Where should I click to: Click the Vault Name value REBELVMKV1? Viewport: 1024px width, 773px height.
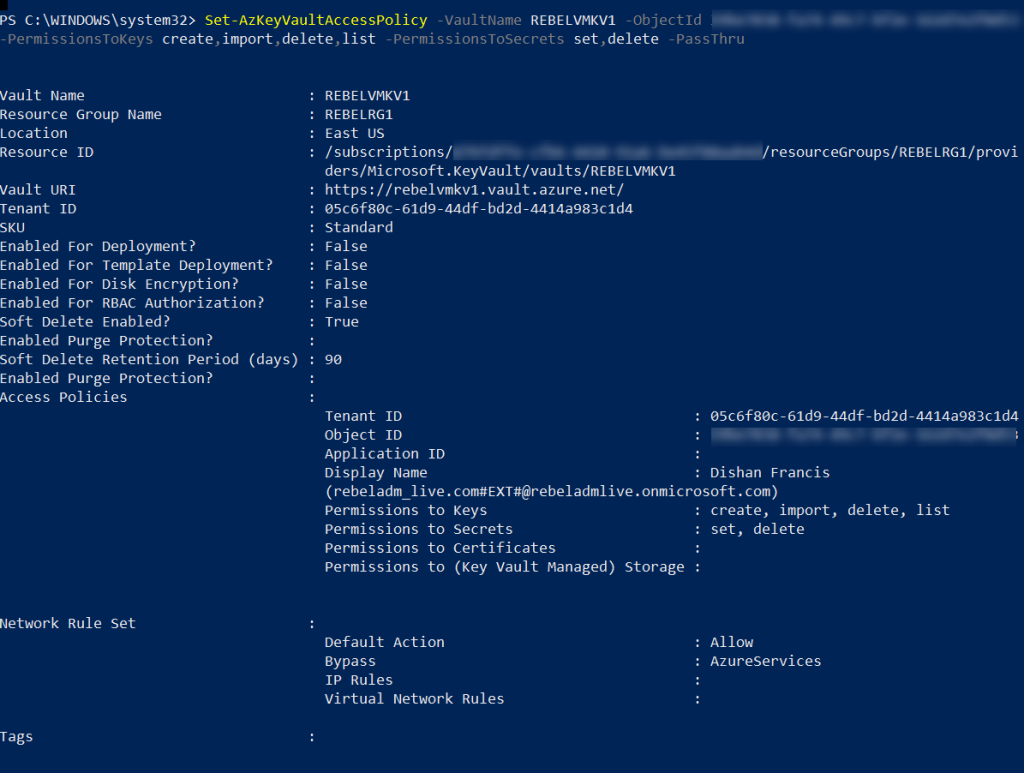[x=367, y=96]
